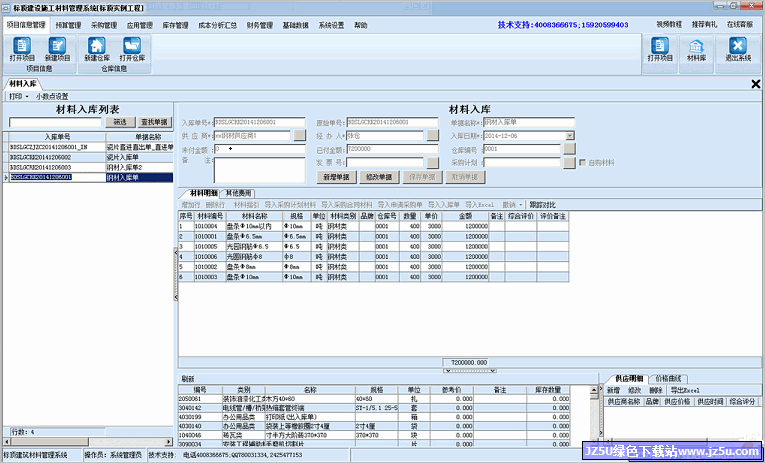Click 跟踪对比 in detail toolbar
The height and width of the screenshot is (463, 765).
point(543,205)
